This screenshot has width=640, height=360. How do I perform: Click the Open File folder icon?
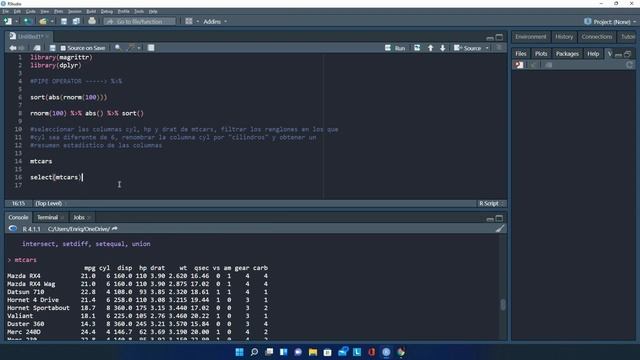tap(43, 21)
